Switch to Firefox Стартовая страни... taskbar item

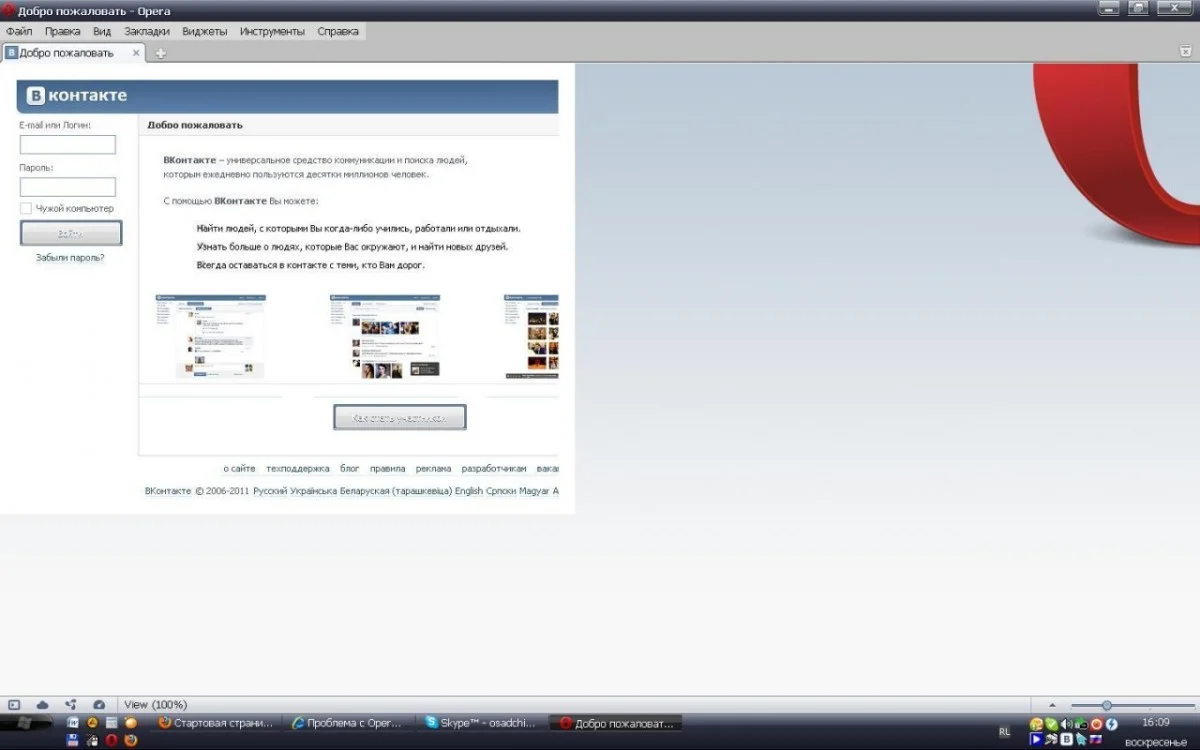click(216, 723)
